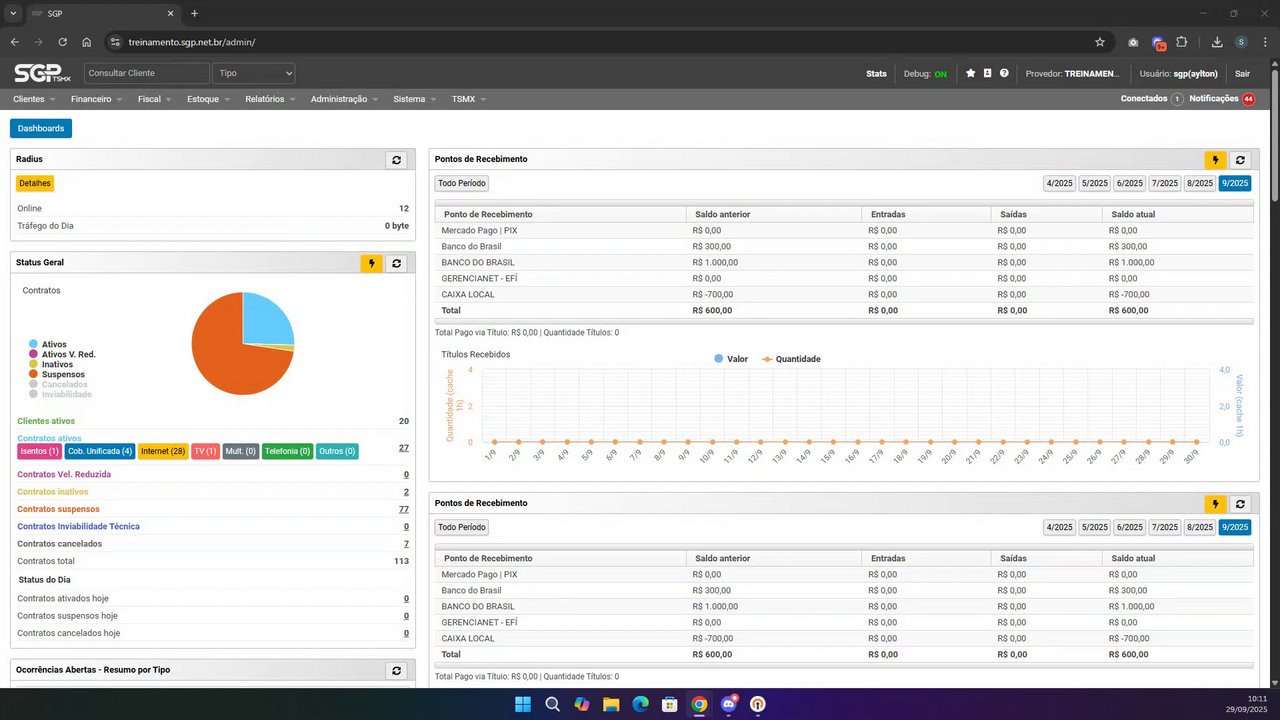This screenshot has height=720, width=1280.
Task: Open the help question mark icon
Action: pos(1004,73)
